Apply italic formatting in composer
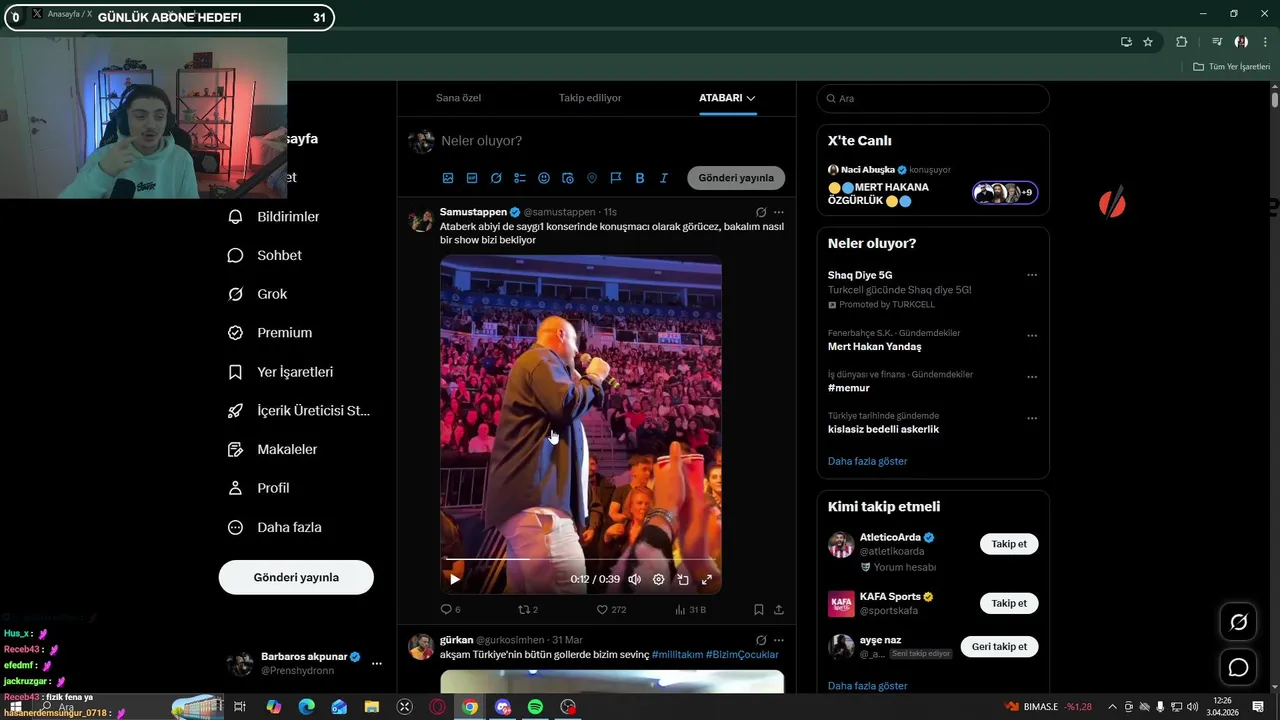The height and width of the screenshot is (720, 1280). [x=664, y=178]
